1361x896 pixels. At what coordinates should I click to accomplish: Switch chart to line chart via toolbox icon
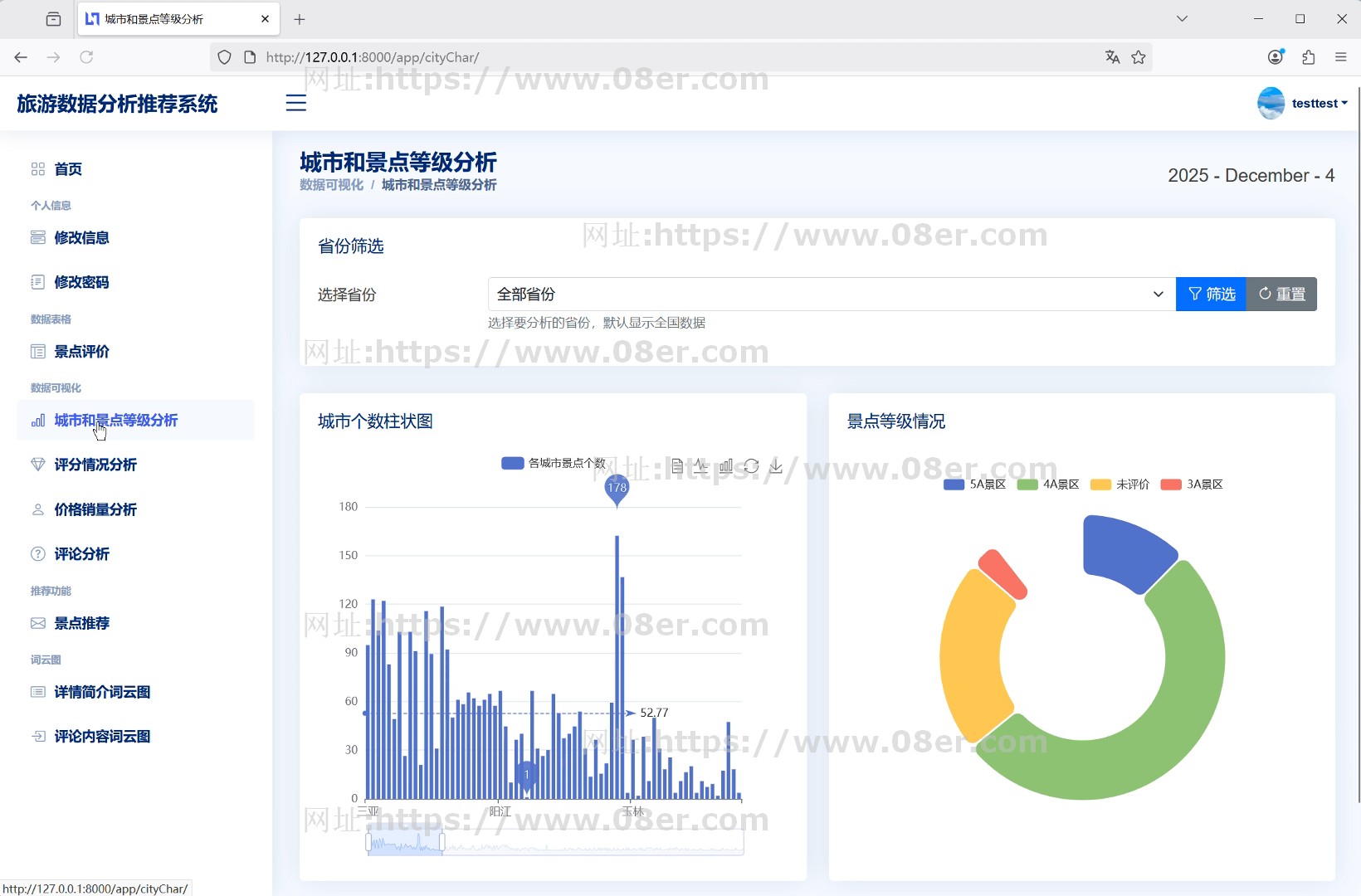[x=701, y=465]
